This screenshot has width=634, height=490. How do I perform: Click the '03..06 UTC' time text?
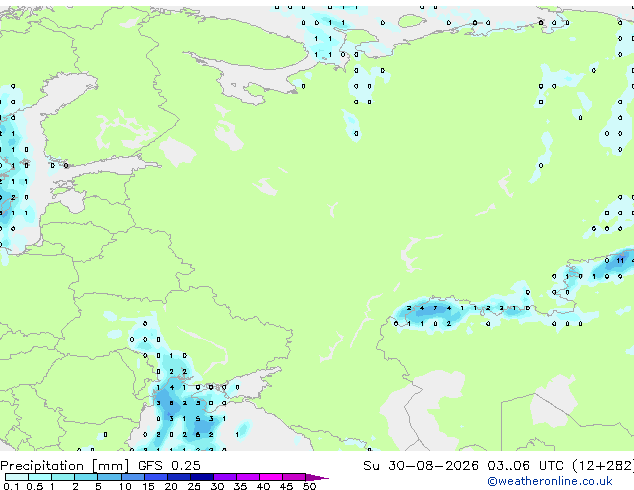tap(525, 466)
